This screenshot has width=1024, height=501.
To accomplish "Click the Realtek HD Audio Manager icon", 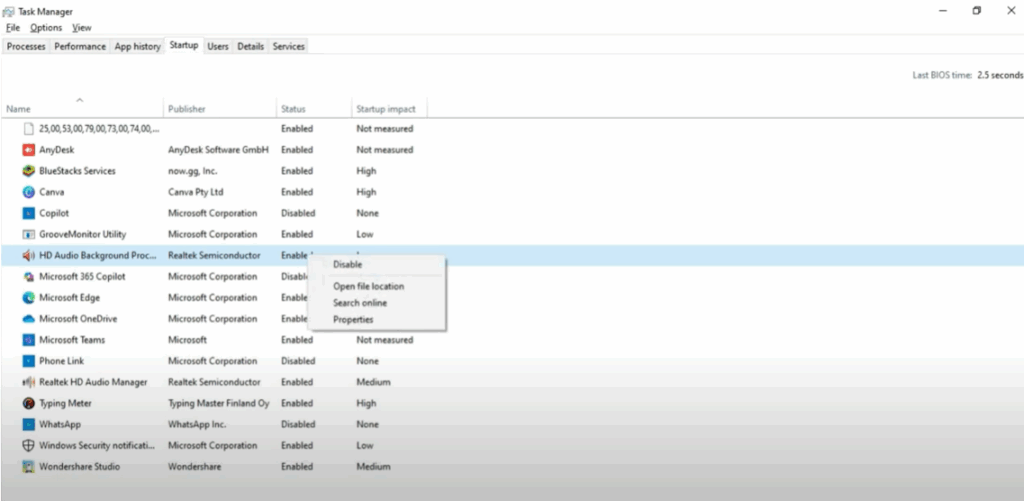I will 28,382.
